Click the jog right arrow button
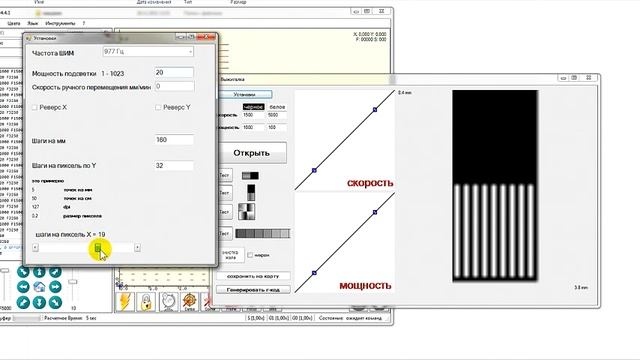Image resolution: width=640 pixels, height=360 pixels. (x=55, y=287)
